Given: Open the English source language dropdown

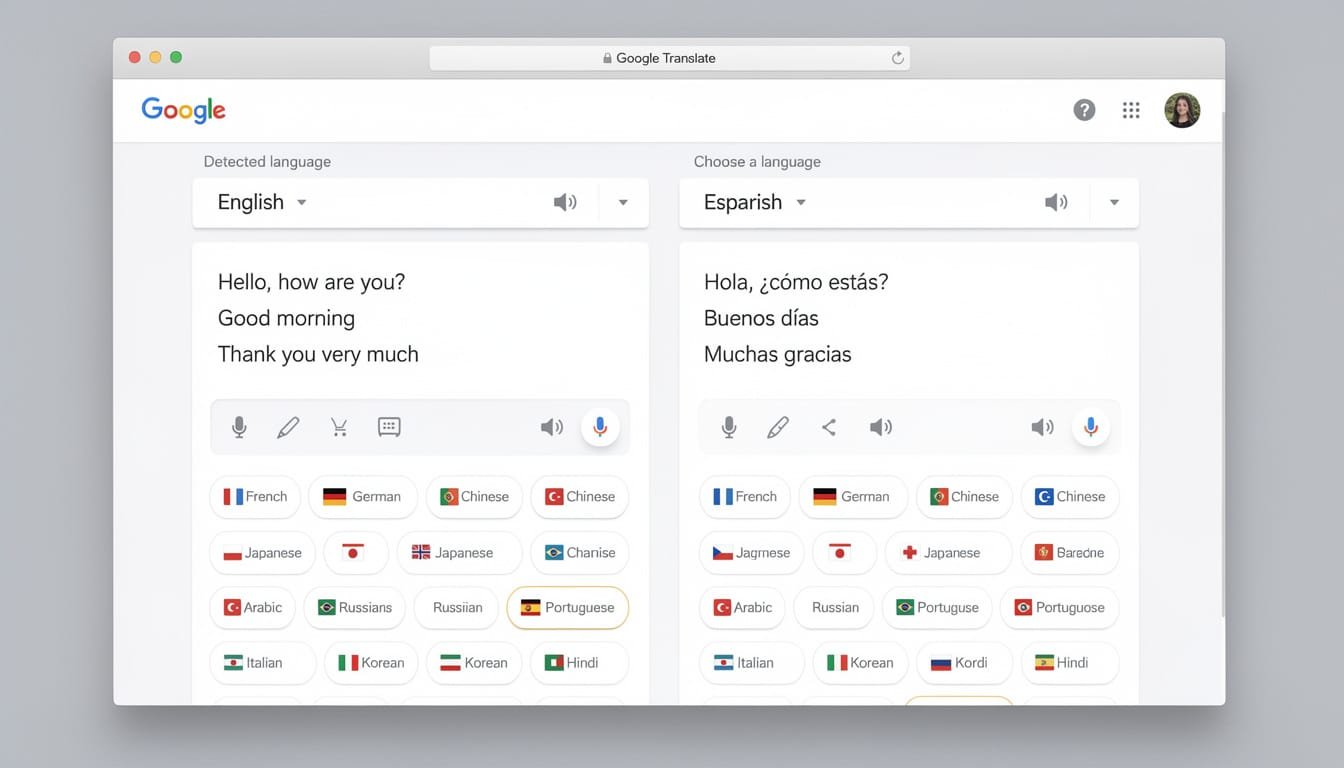Looking at the screenshot, I should click(x=261, y=202).
